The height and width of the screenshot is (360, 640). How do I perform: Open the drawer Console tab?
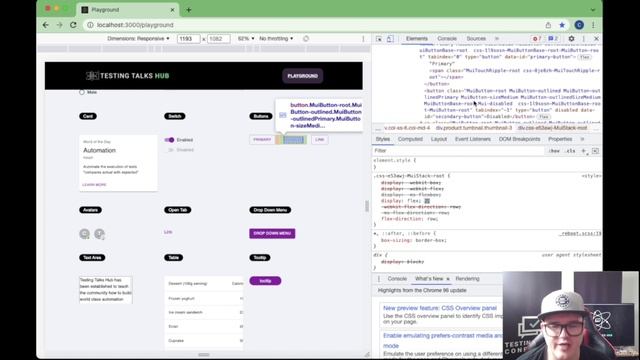(397, 279)
